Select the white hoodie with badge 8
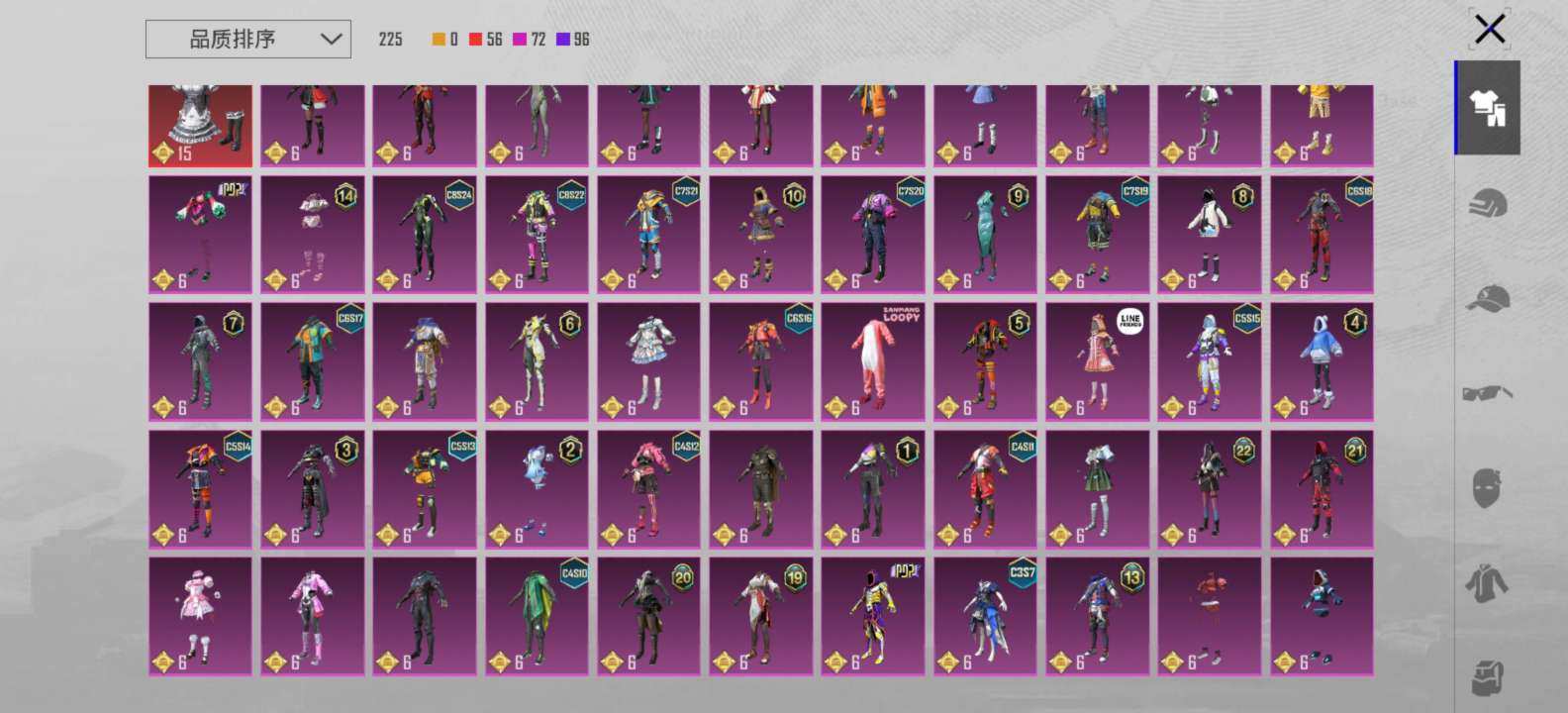1568x713 pixels. (x=1210, y=235)
